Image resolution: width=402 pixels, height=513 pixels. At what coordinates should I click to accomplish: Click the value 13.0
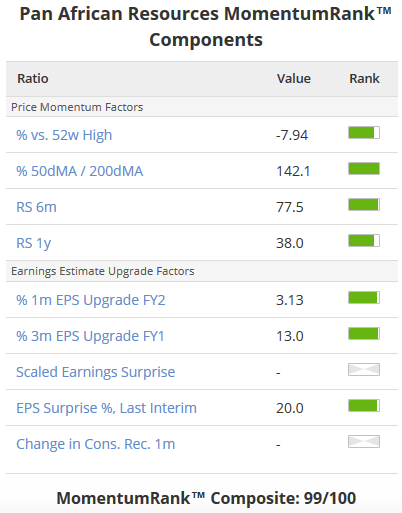290,336
